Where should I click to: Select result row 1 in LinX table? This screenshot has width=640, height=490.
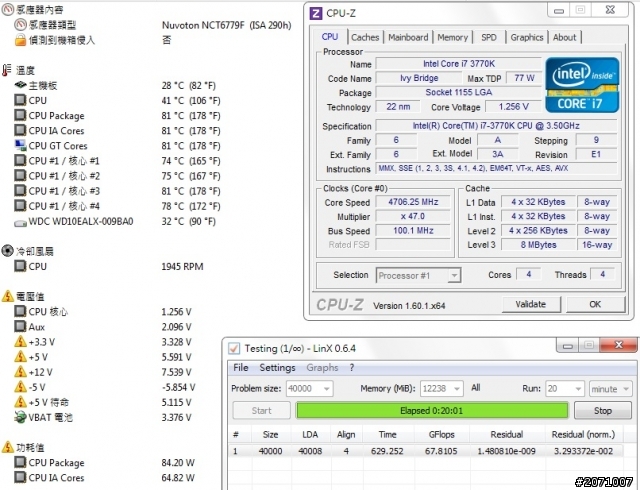(x=425, y=451)
